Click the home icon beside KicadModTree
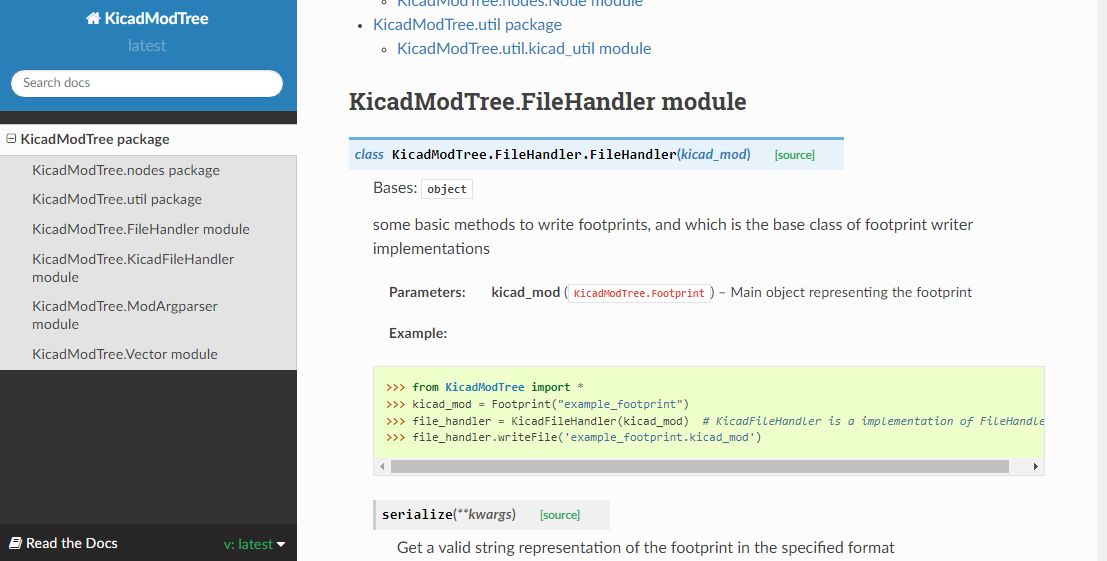The width and height of the screenshot is (1107, 561). 93,18
